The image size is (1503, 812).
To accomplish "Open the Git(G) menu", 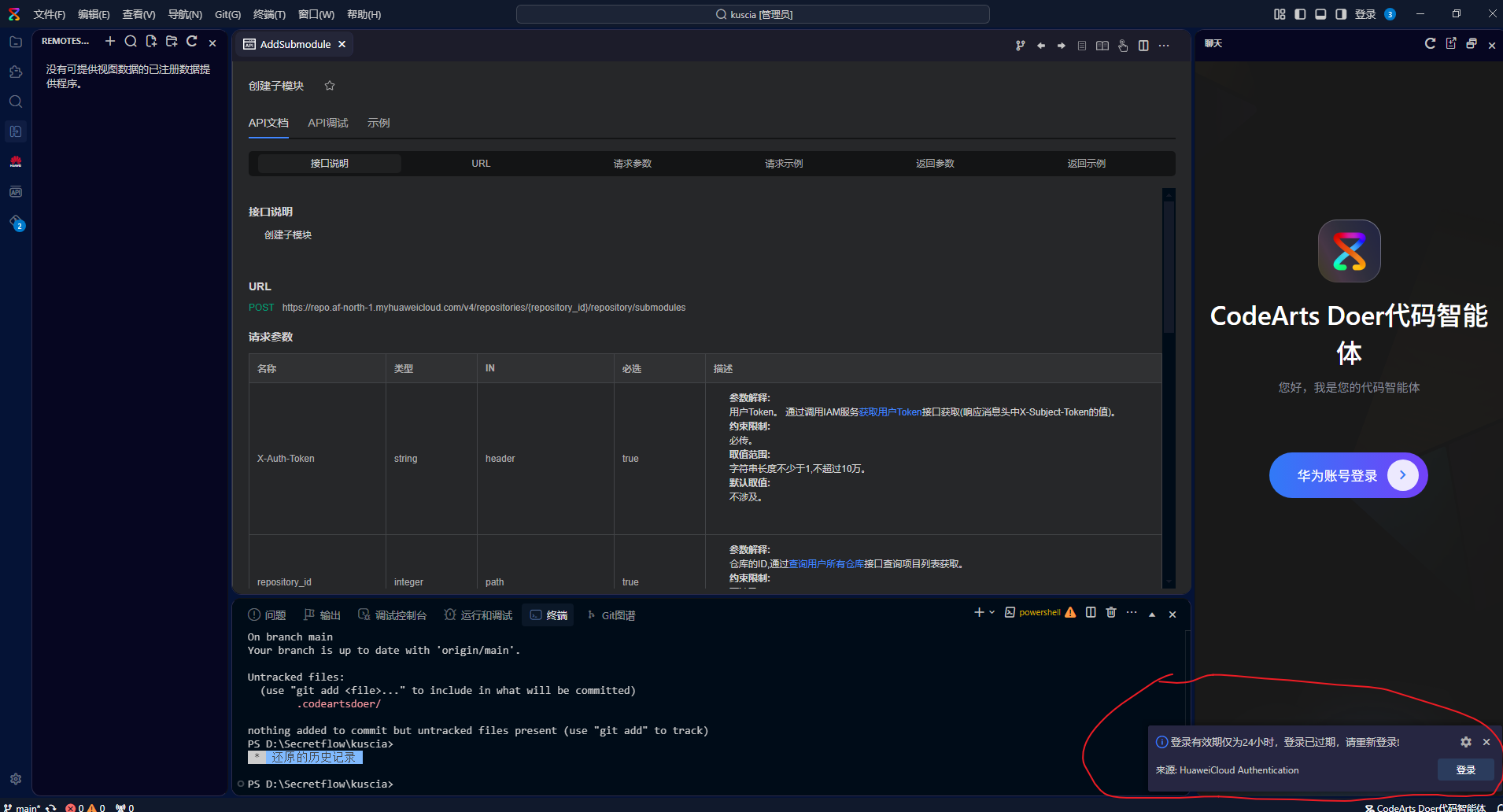I will pyautogui.click(x=228, y=14).
